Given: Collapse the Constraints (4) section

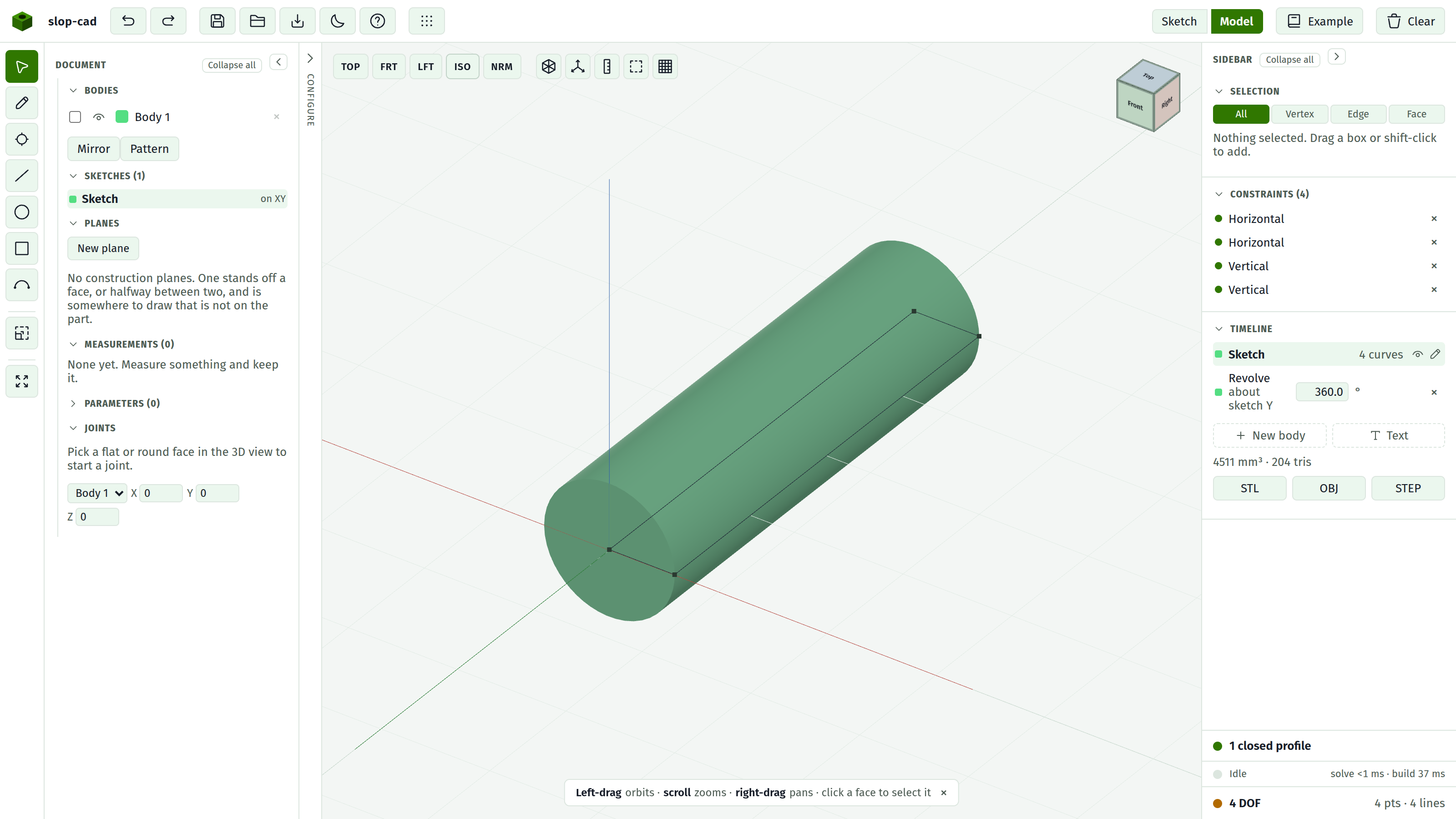Looking at the screenshot, I should pyautogui.click(x=1218, y=194).
